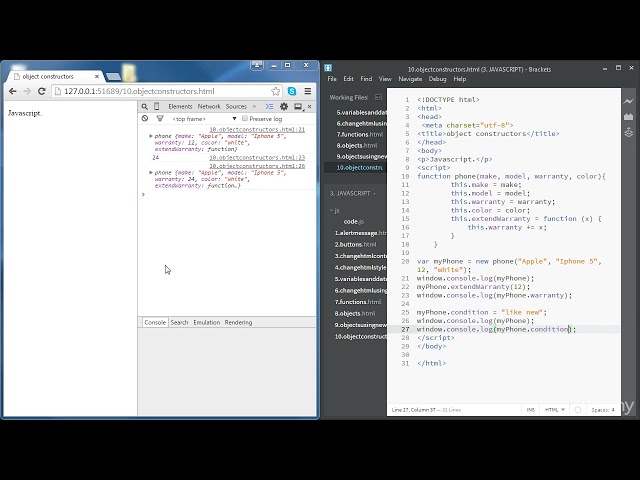Close the DevTools panel
The width and height of the screenshot is (640, 480).
tap(309, 107)
